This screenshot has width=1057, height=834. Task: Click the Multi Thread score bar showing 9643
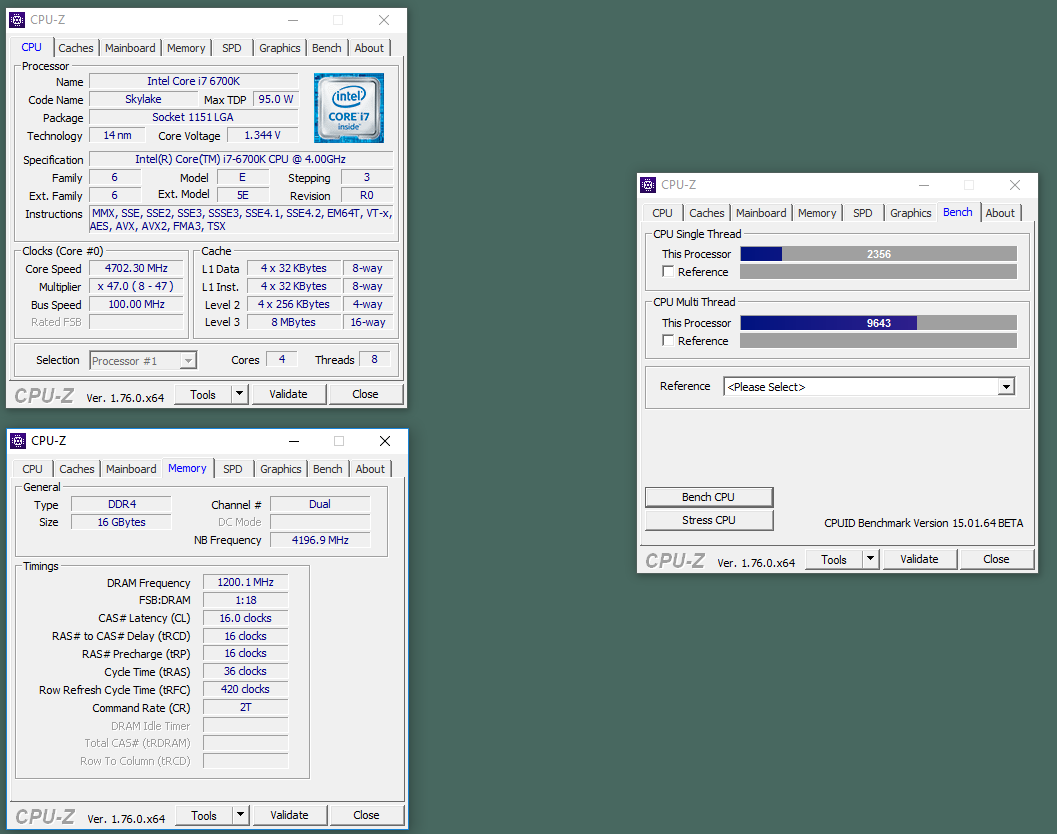tap(878, 323)
